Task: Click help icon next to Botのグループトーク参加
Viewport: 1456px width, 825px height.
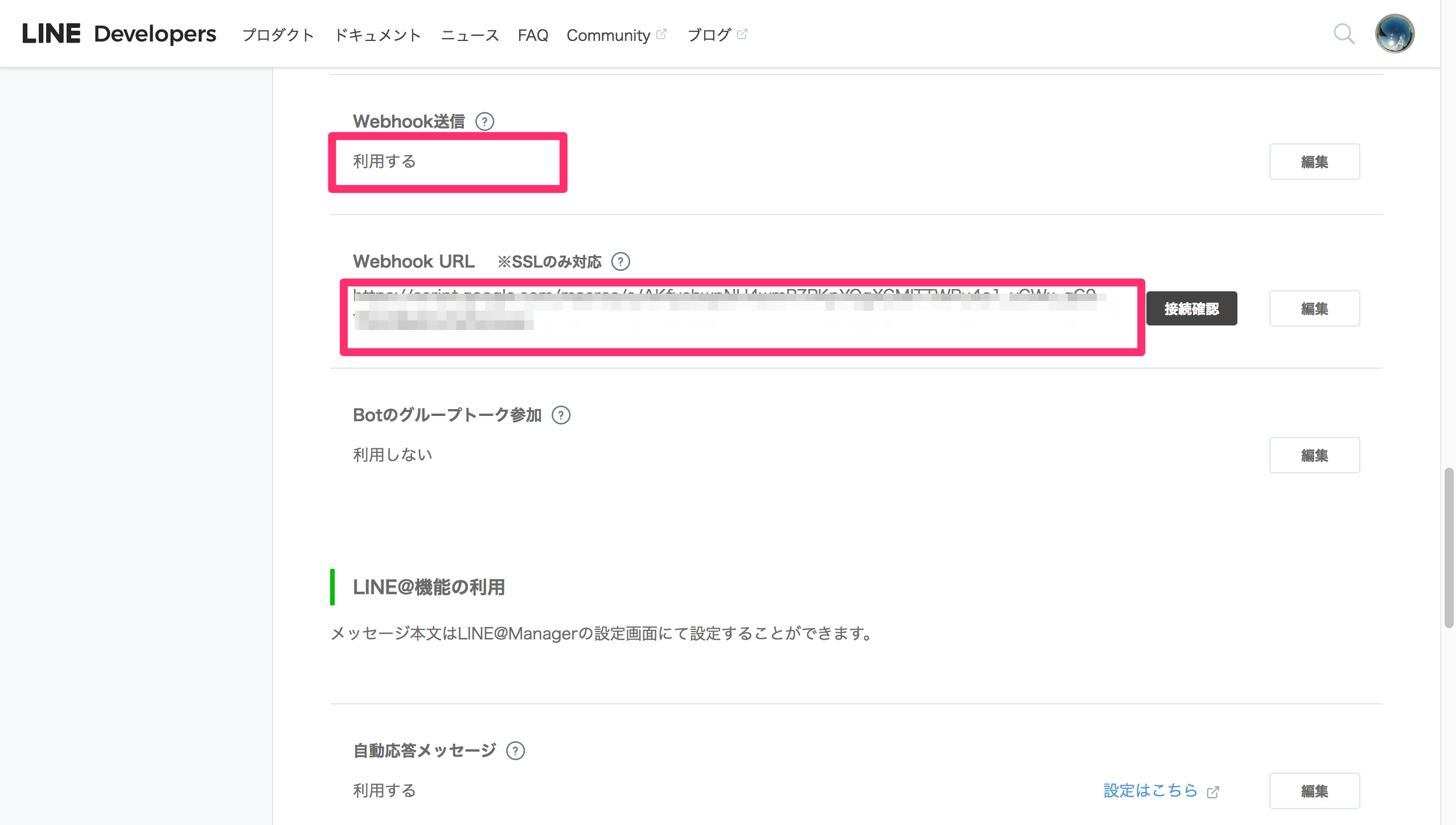Action: pyautogui.click(x=561, y=415)
